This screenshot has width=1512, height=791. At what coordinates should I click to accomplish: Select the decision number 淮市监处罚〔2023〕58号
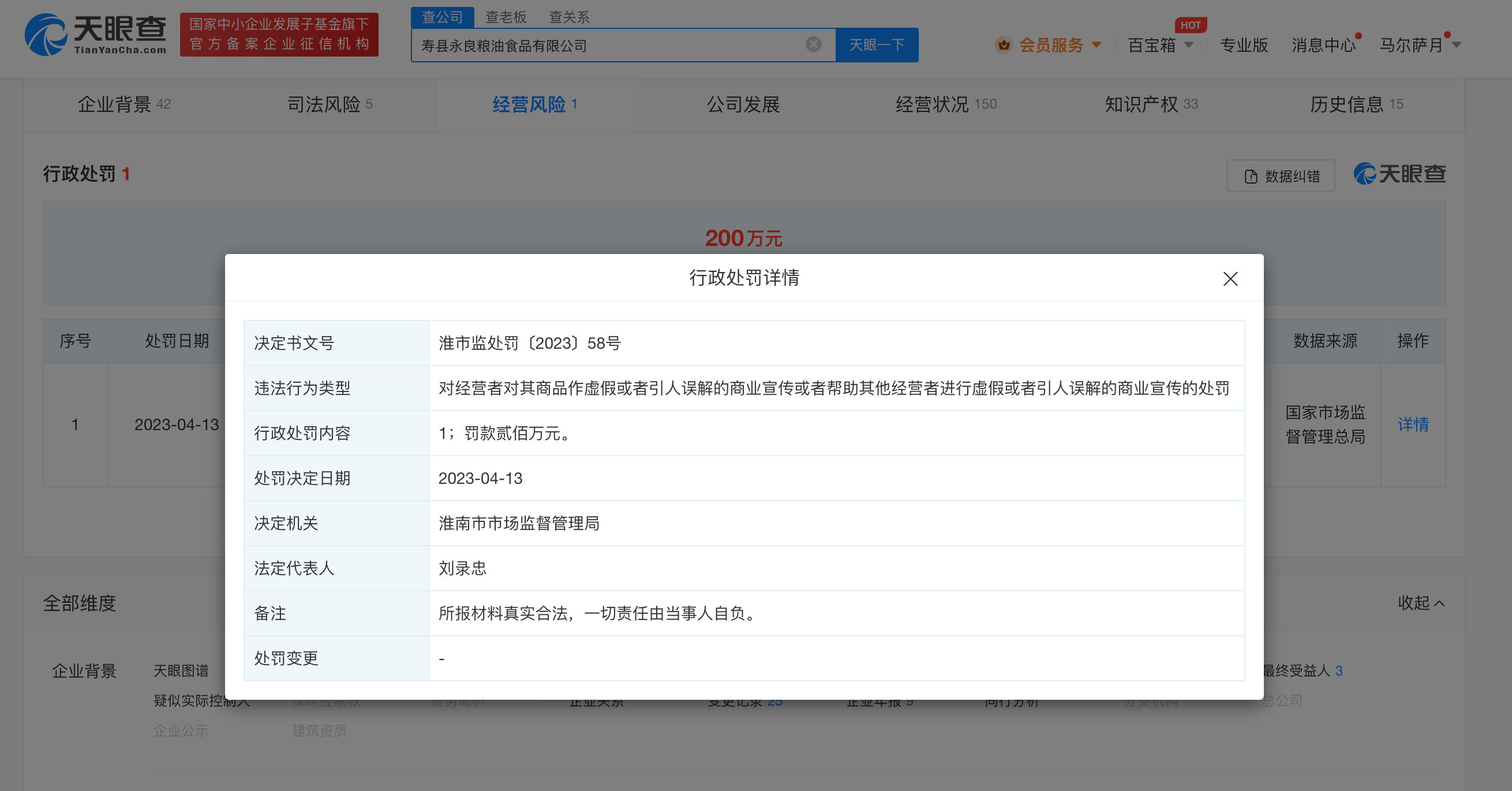529,343
